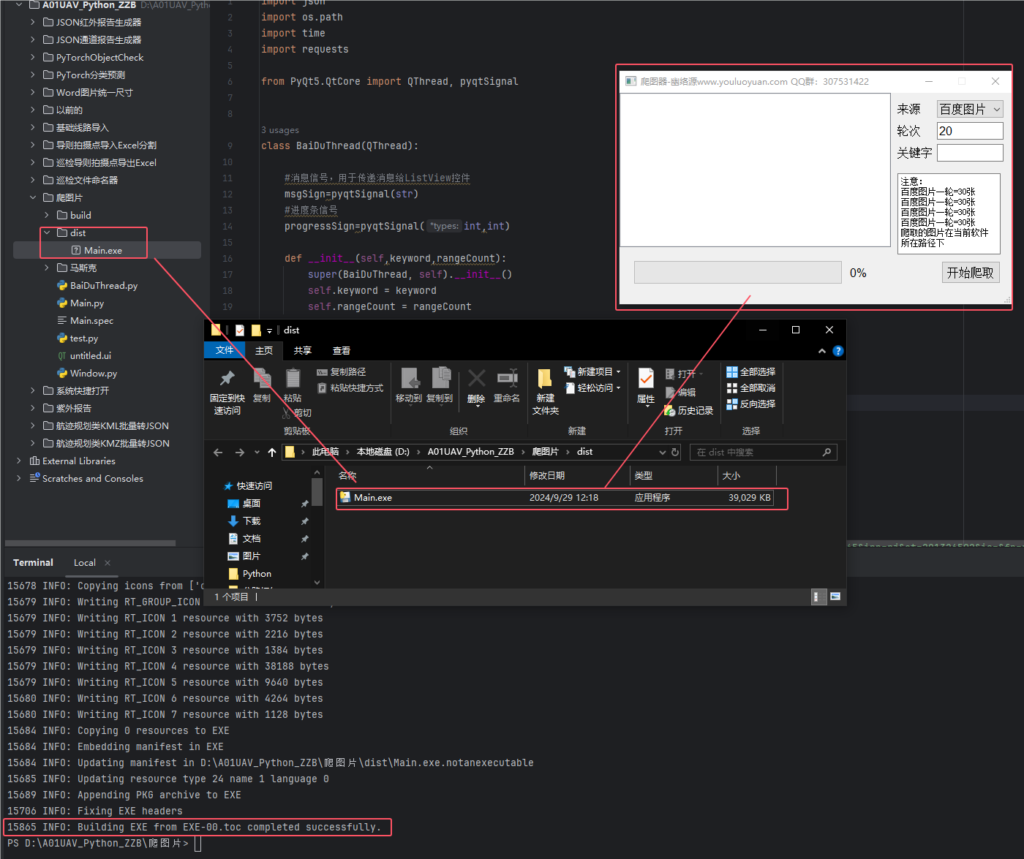Click the 属性 properties checkmark icon
This screenshot has height=859, width=1024.
[x=646, y=379]
